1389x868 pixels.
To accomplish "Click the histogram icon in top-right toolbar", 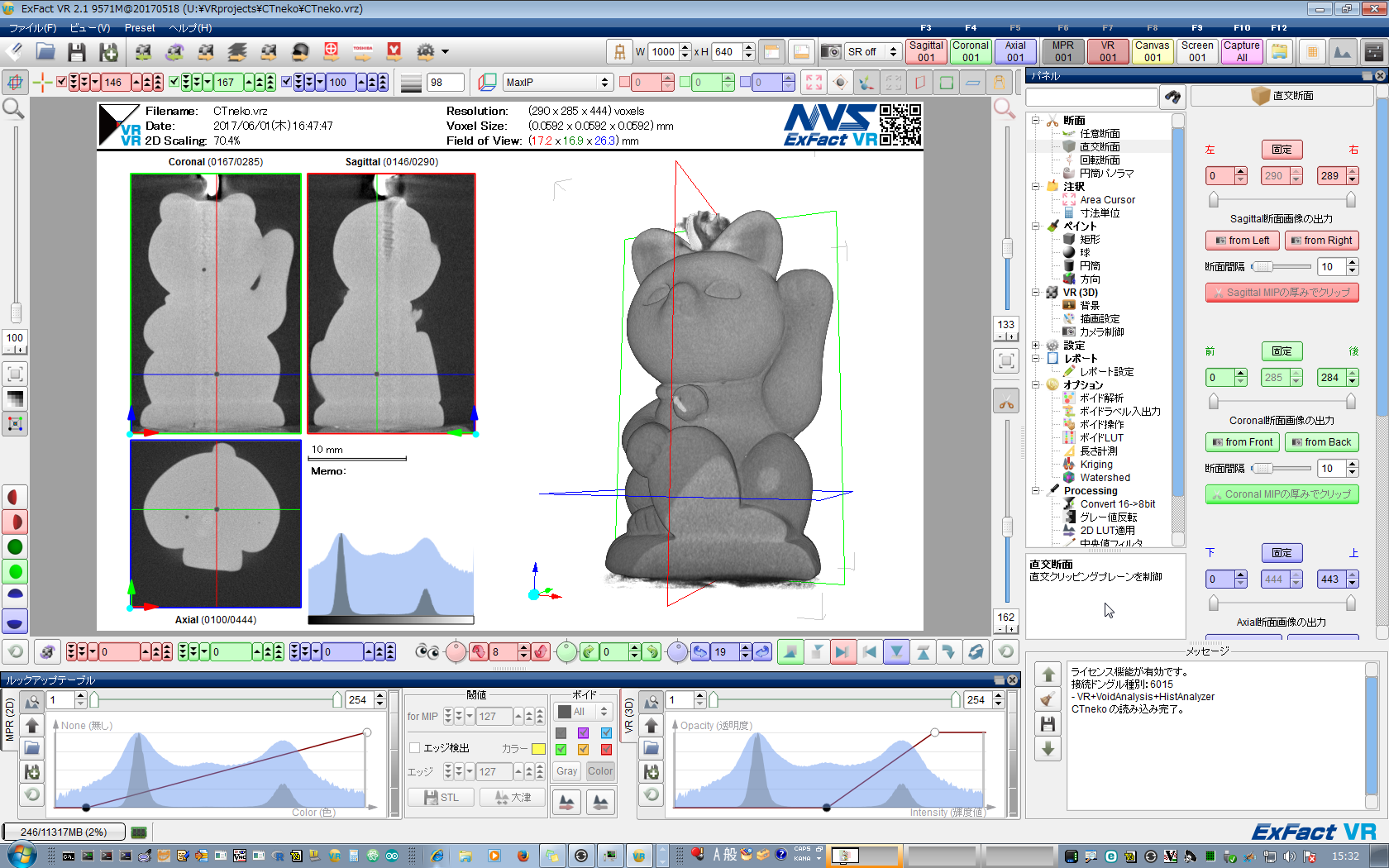I will pos(1342,52).
